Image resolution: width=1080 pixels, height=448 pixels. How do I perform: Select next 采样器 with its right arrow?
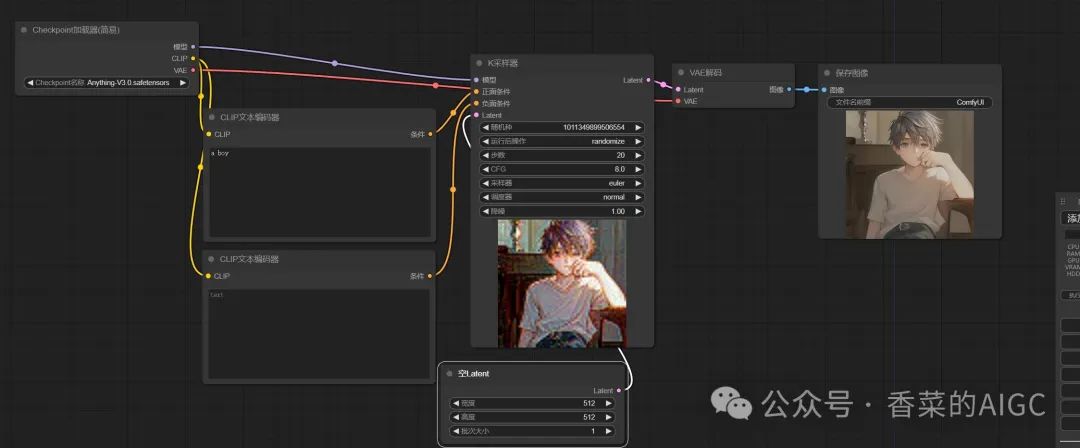tap(638, 183)
